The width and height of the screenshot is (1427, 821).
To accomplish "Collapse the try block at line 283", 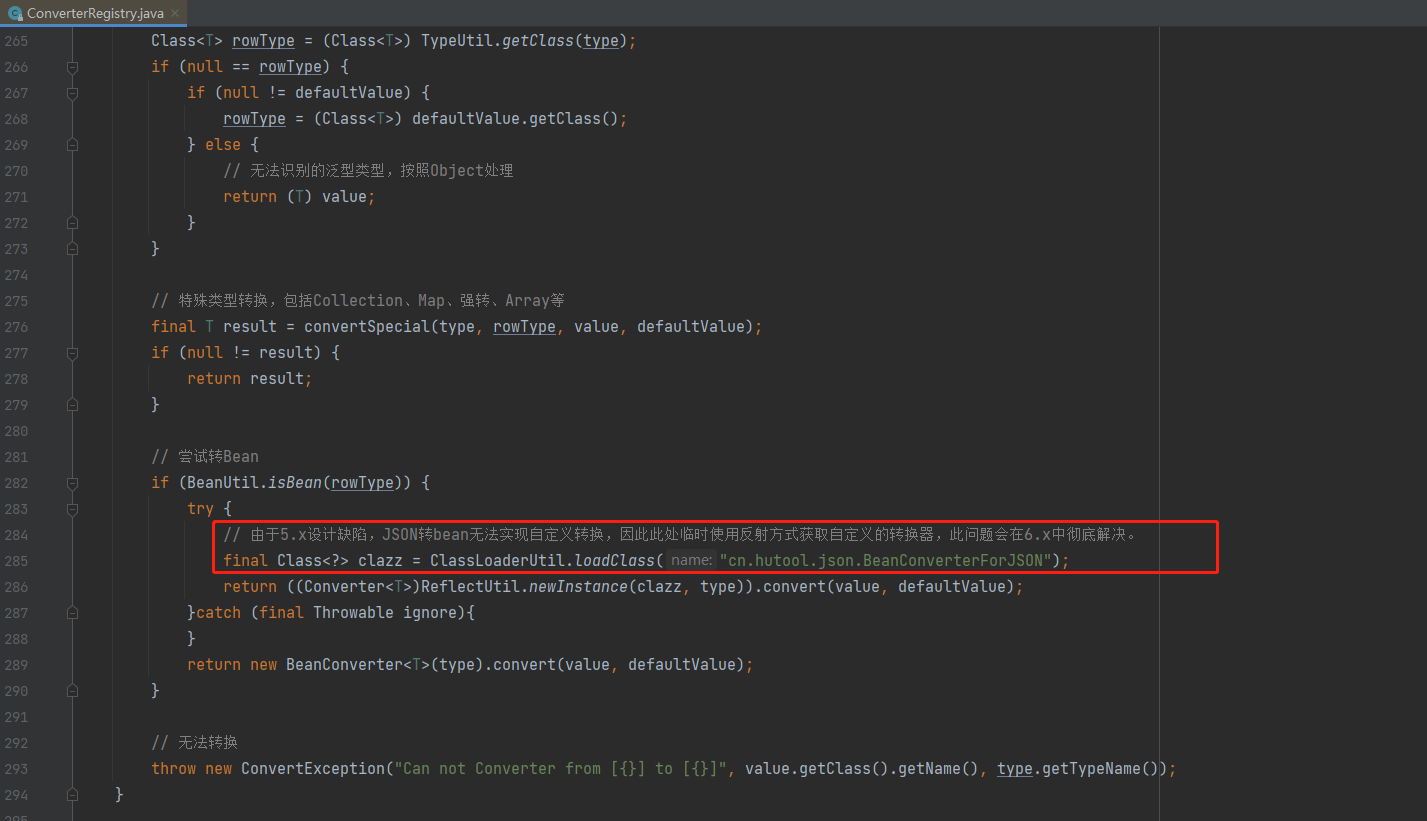I will [71, 508].
